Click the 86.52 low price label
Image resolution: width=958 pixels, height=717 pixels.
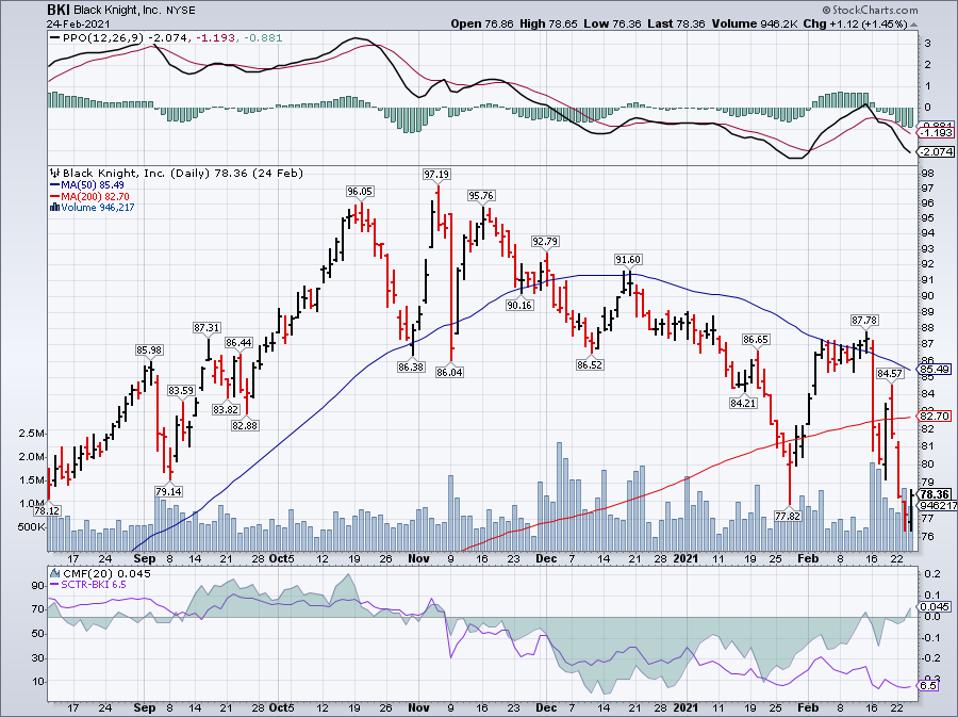pyautogui.click(x=589, y=365)
